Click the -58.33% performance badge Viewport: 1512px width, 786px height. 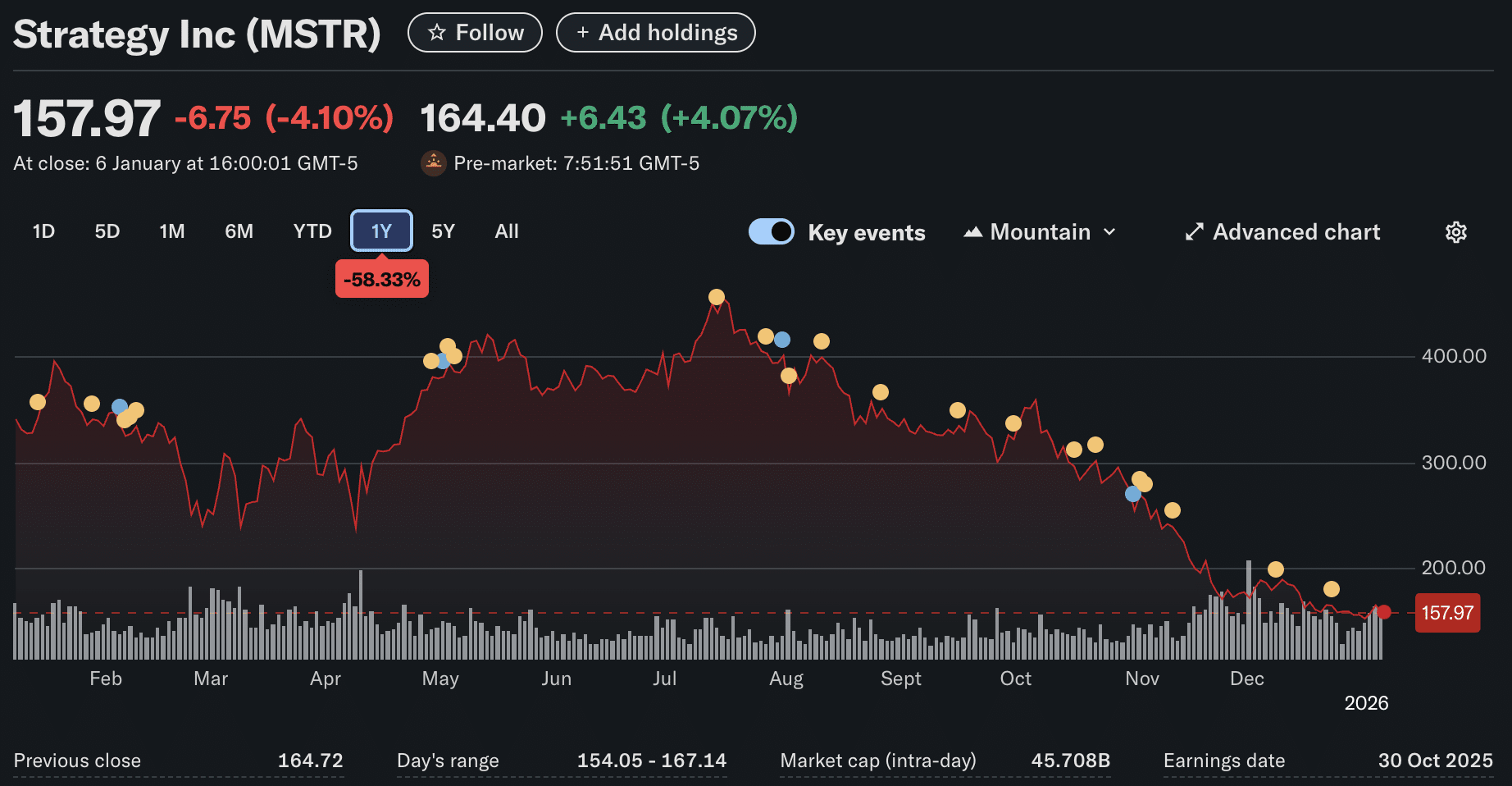coord(381,278)
